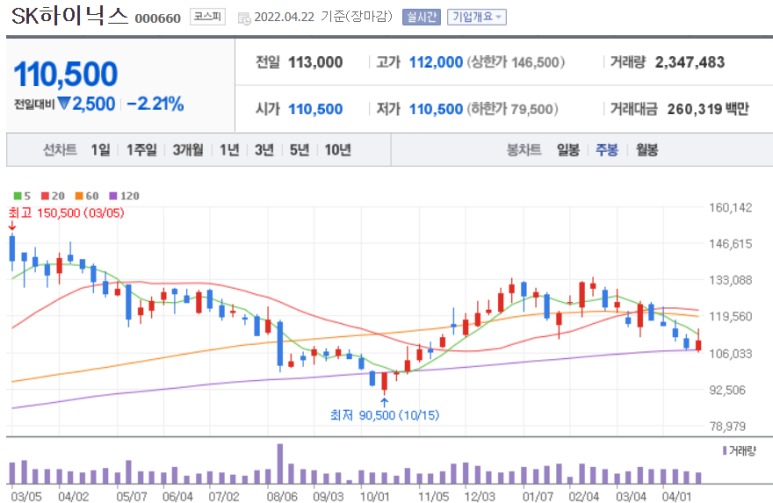
Task: Select the 3개월 line chart period
Action: (187, 150)
